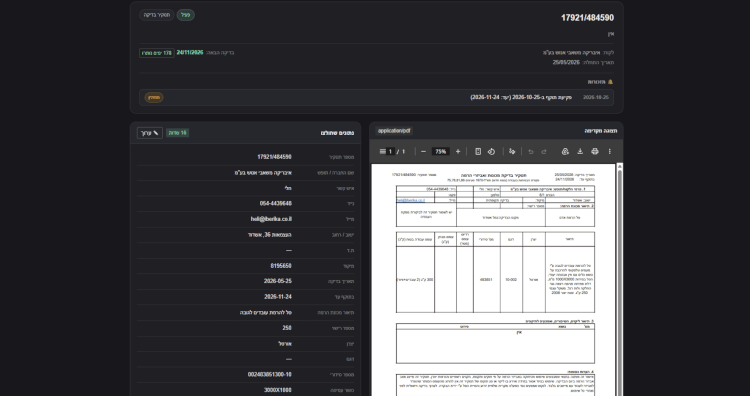Click the 178 days remaining badge
750x396 pixels.
156,53
